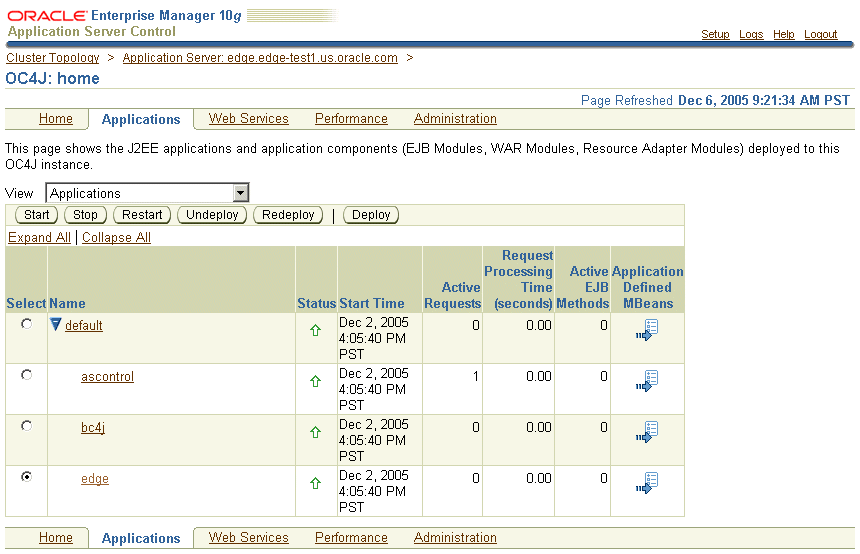Click the status up arrow for bc4j

coord(315,432)
